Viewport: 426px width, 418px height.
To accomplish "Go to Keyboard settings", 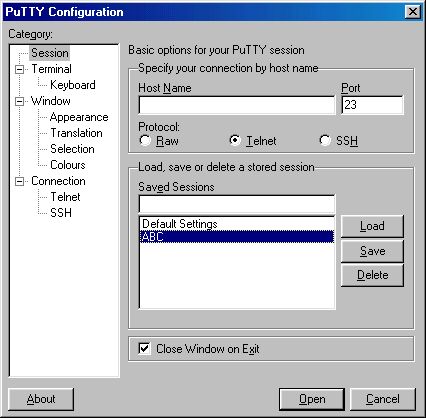I will tap(73, 85).
